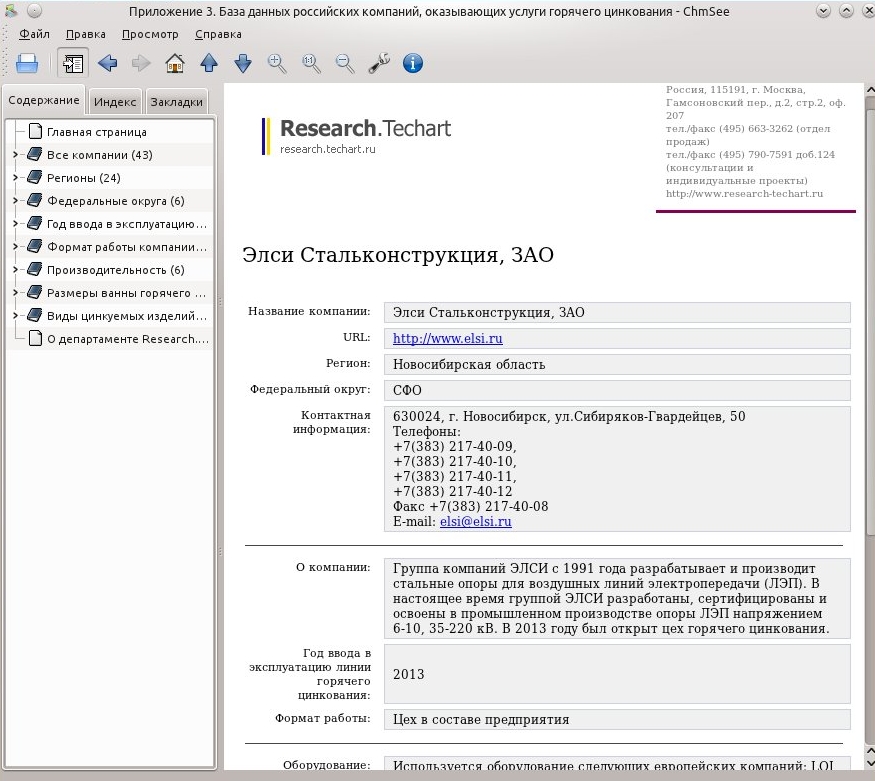Image resolution: width=875 pixels, height=781 pixels.
Task: Go forward with the grayed right arrow
Action: click(141, 63)
